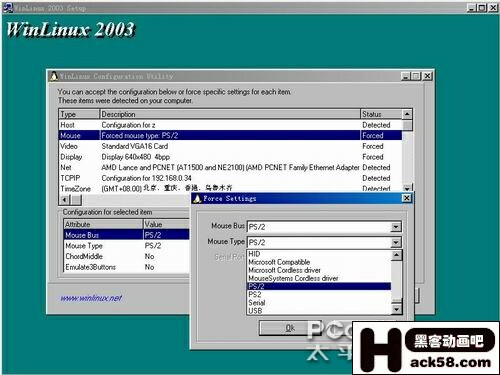The image size is (500, 375).
Task: Select the TCPIP configuration row
Action: [230, 178]
